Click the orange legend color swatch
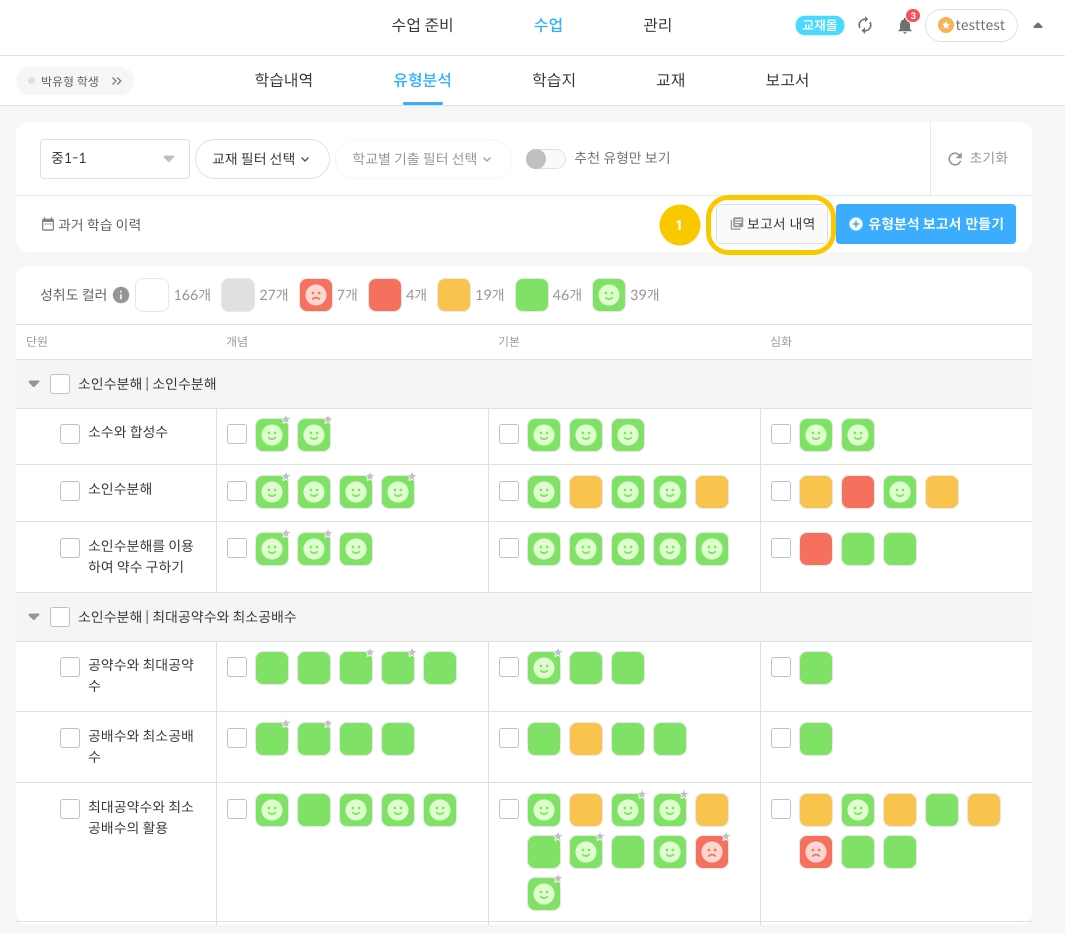 click(x=454, y=295)
